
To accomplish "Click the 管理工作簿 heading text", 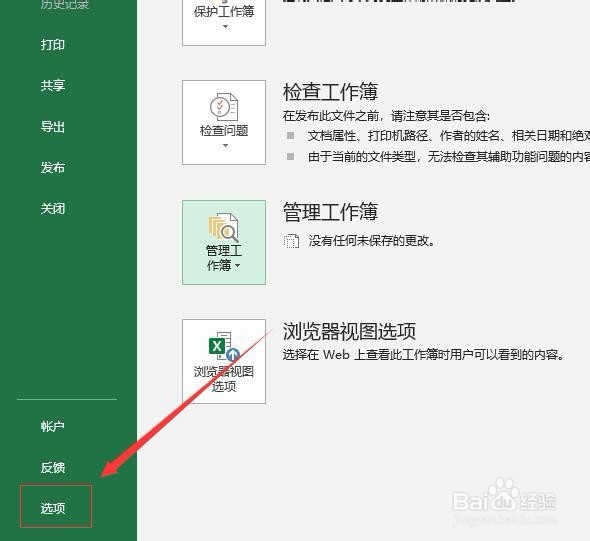I will coord(330,211).
